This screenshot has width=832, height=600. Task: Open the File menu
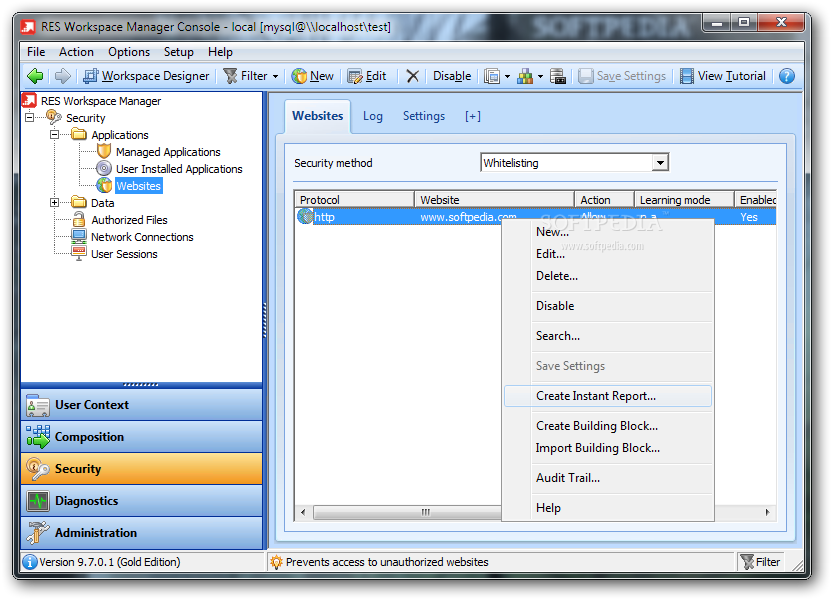coord(36,52)
